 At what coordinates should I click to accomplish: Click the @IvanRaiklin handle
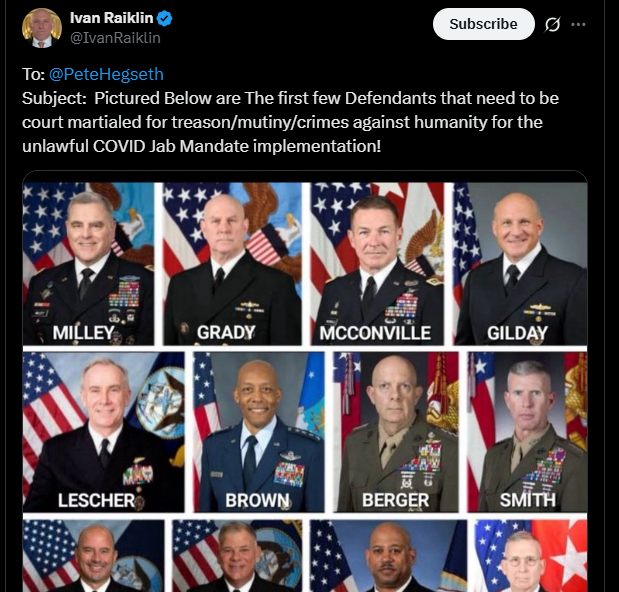click(x=115, y=38)
